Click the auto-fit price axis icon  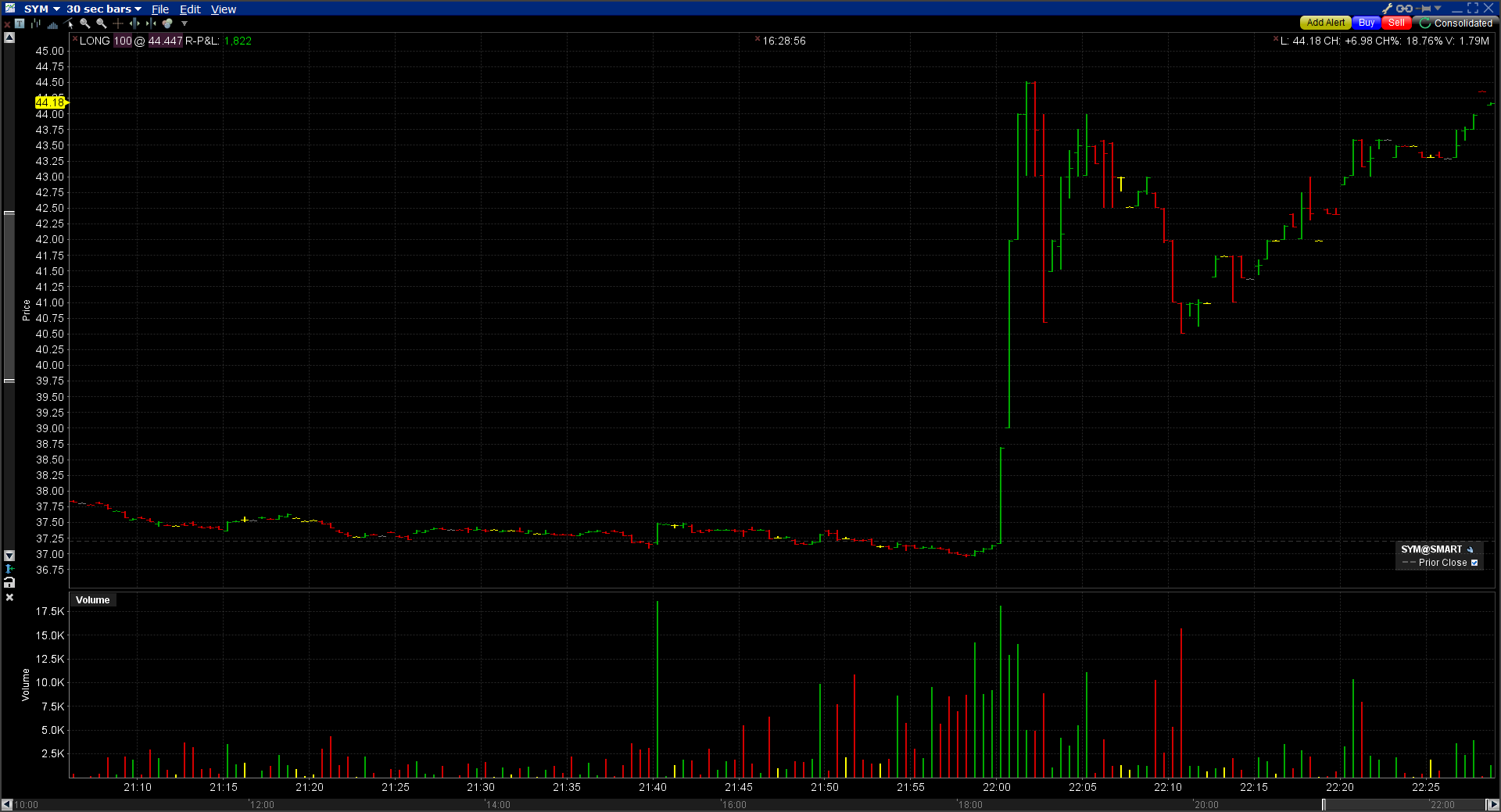9,569
